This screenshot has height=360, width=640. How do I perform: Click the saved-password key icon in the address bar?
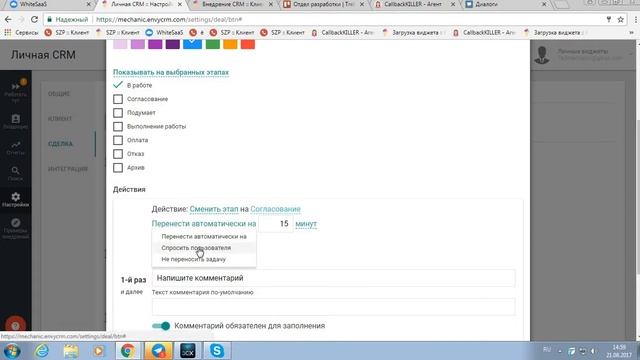coord(609,19)
